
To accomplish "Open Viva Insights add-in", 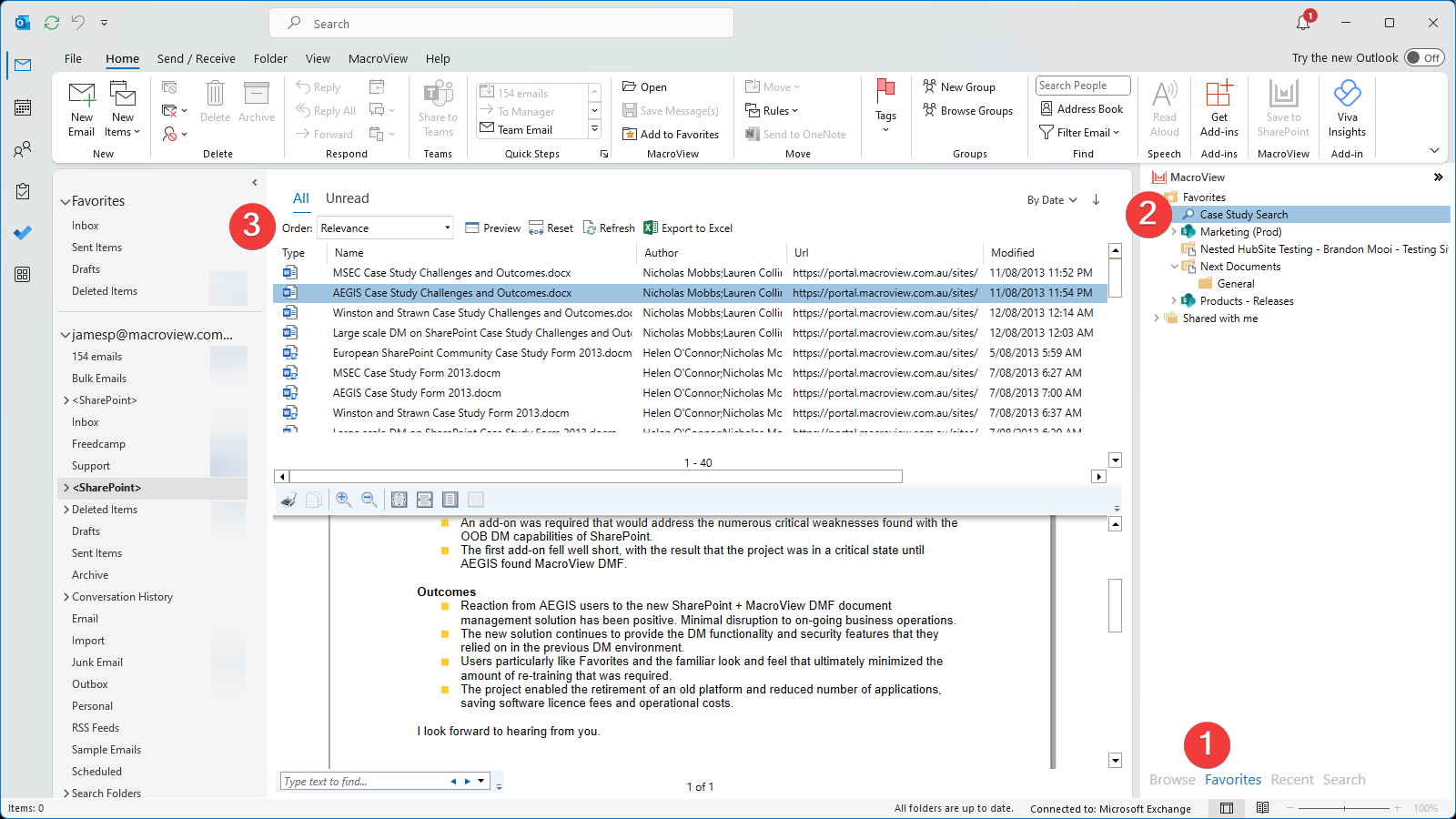I will coord(1347,109).
